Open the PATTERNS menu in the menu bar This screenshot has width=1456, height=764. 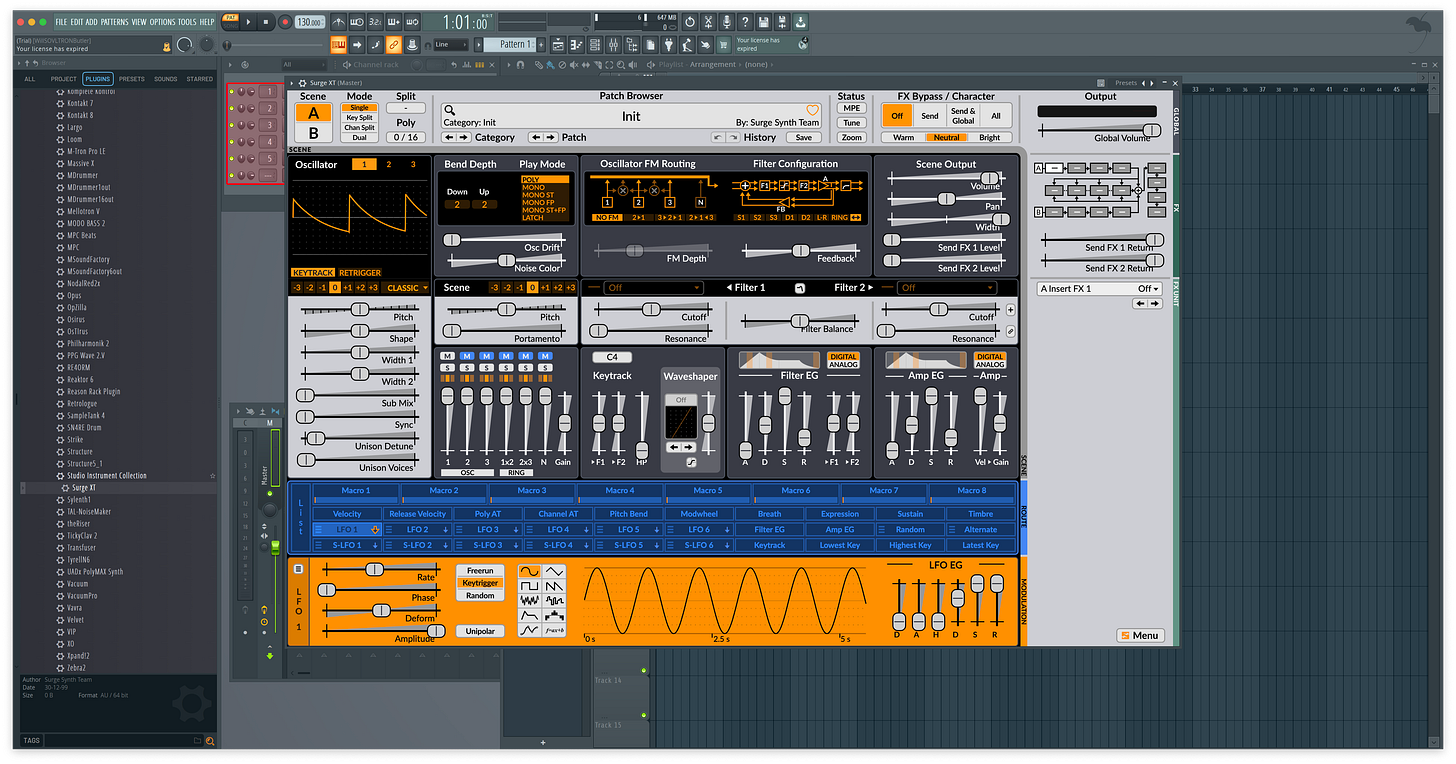point(114,21)
